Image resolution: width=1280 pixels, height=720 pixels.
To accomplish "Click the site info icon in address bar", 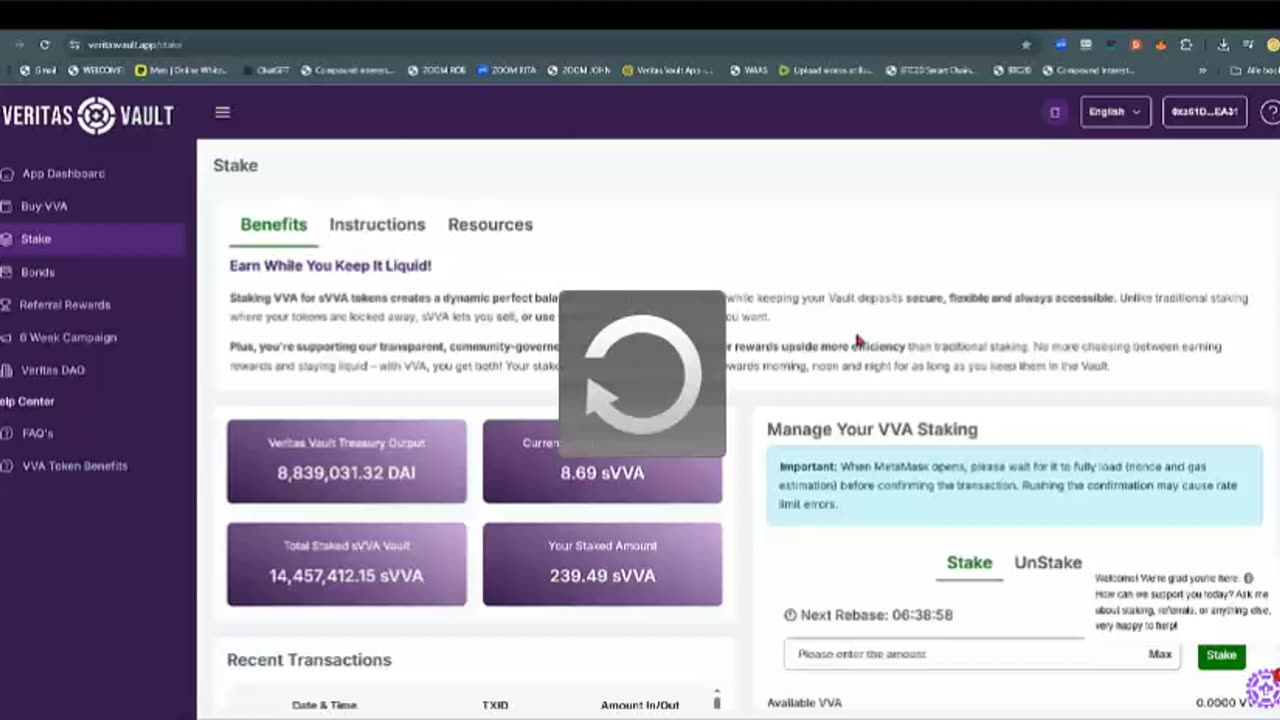I will [x=74, y=45].
